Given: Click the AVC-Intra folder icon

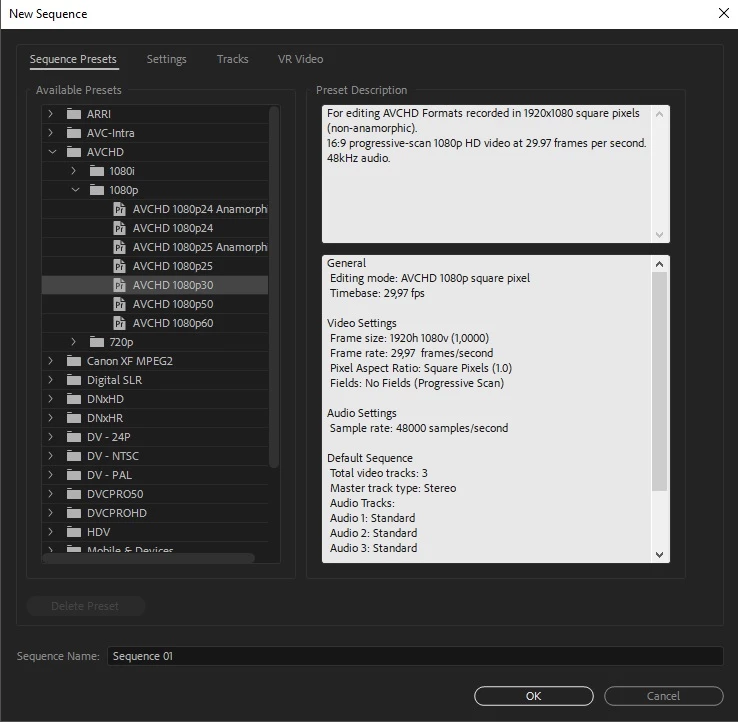Looking at the screenshot, I should (x=74, y=133).
